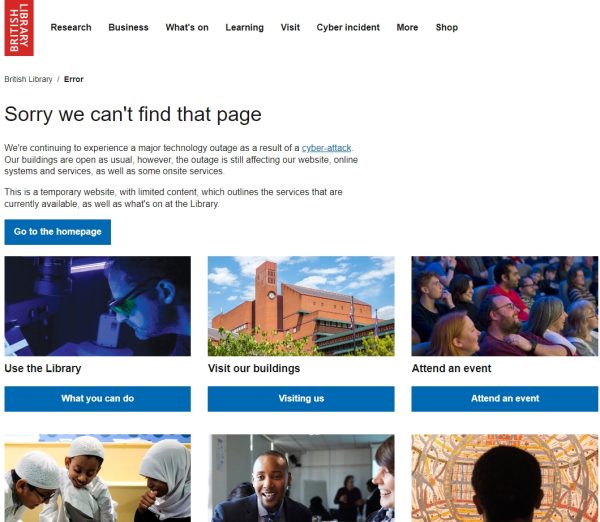Click the What you can do button
This screenshot has height=522, width=600.
(x=98, y=399)
